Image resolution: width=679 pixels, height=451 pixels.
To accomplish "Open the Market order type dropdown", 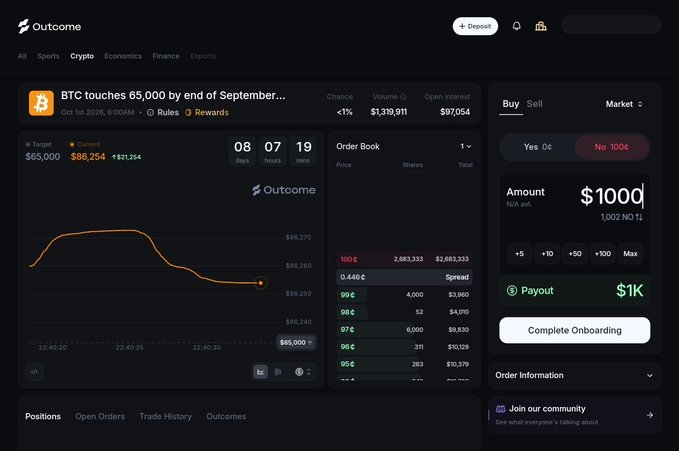I will point(624,104).
